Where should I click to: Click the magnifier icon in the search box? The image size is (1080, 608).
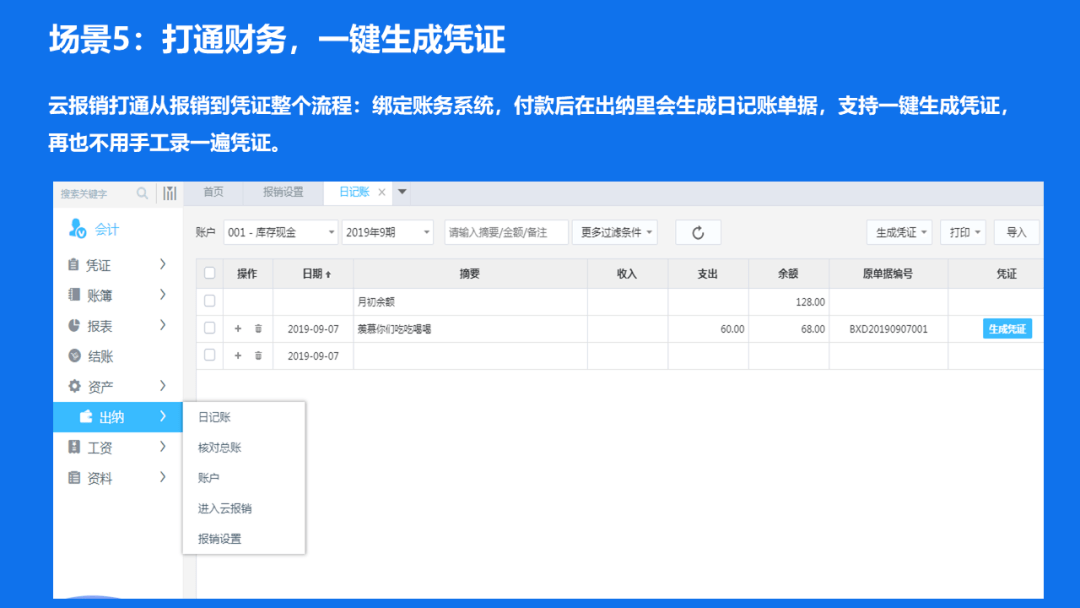coord(142,194)
